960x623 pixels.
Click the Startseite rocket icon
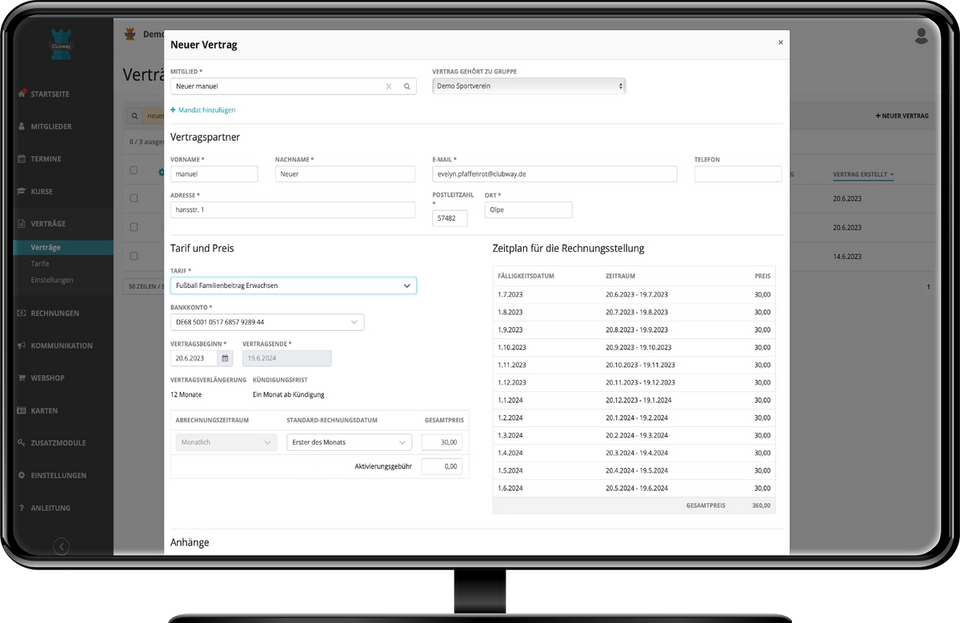tap(22, 94)
